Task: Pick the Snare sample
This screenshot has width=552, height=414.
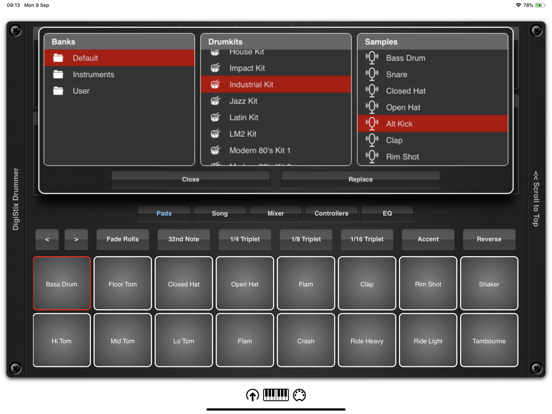Action: click(433, 74)
